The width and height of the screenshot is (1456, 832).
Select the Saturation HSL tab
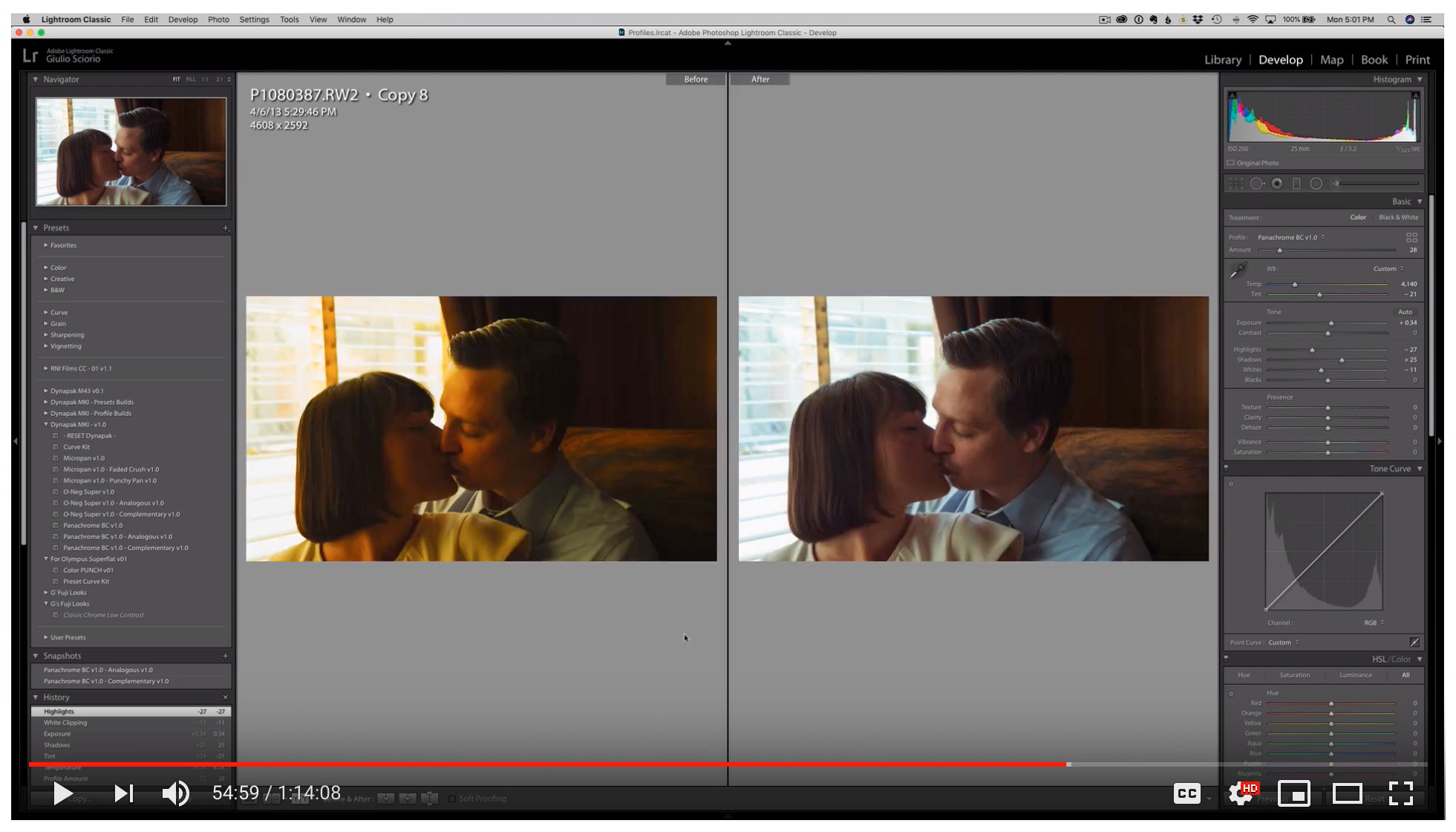click(x=1294, y=675)
